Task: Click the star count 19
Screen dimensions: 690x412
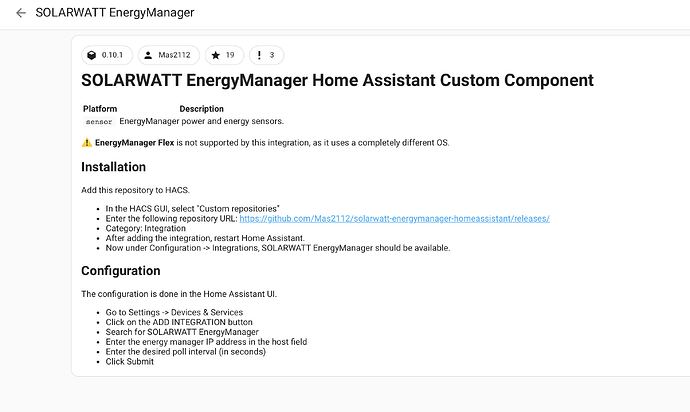Action: [230, 55]
